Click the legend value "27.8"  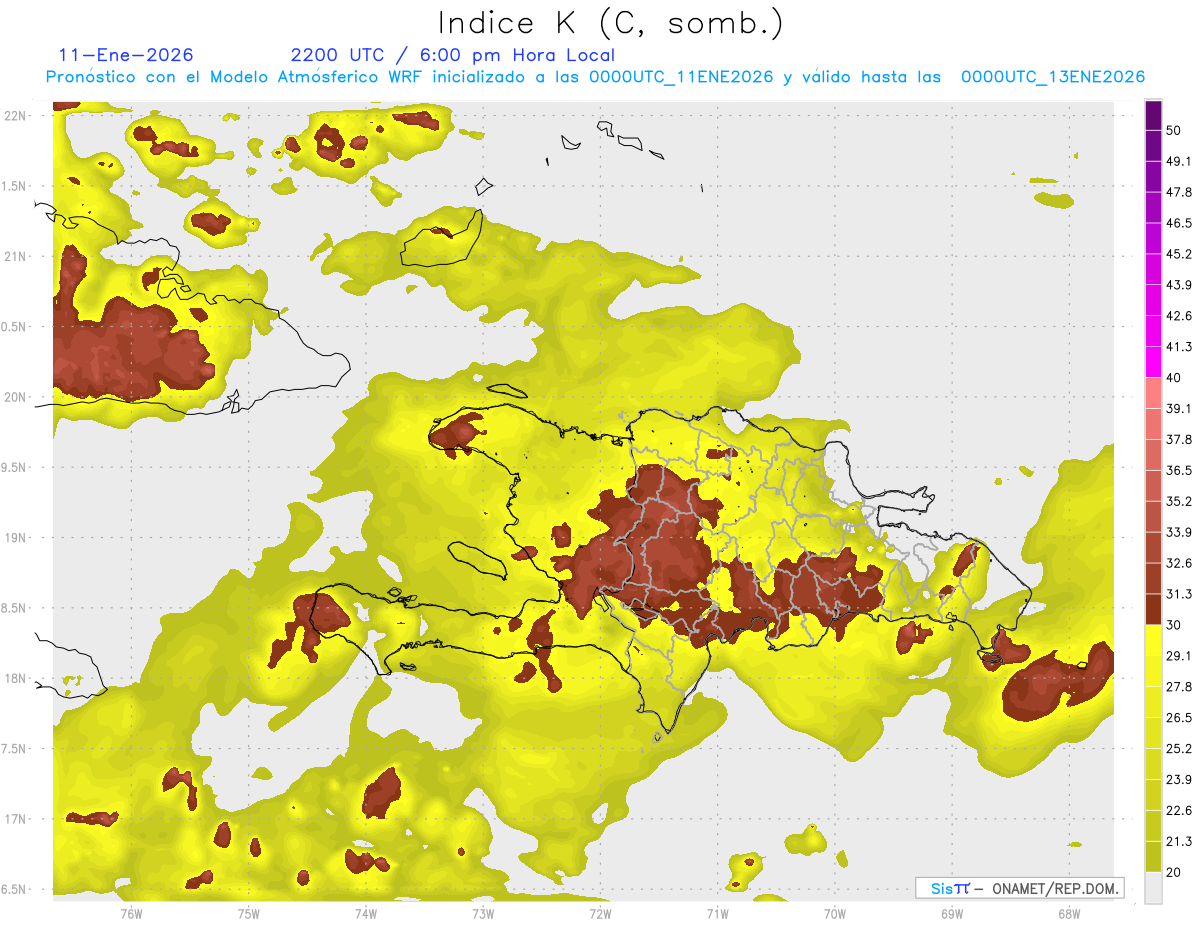tap(1179, 687)
